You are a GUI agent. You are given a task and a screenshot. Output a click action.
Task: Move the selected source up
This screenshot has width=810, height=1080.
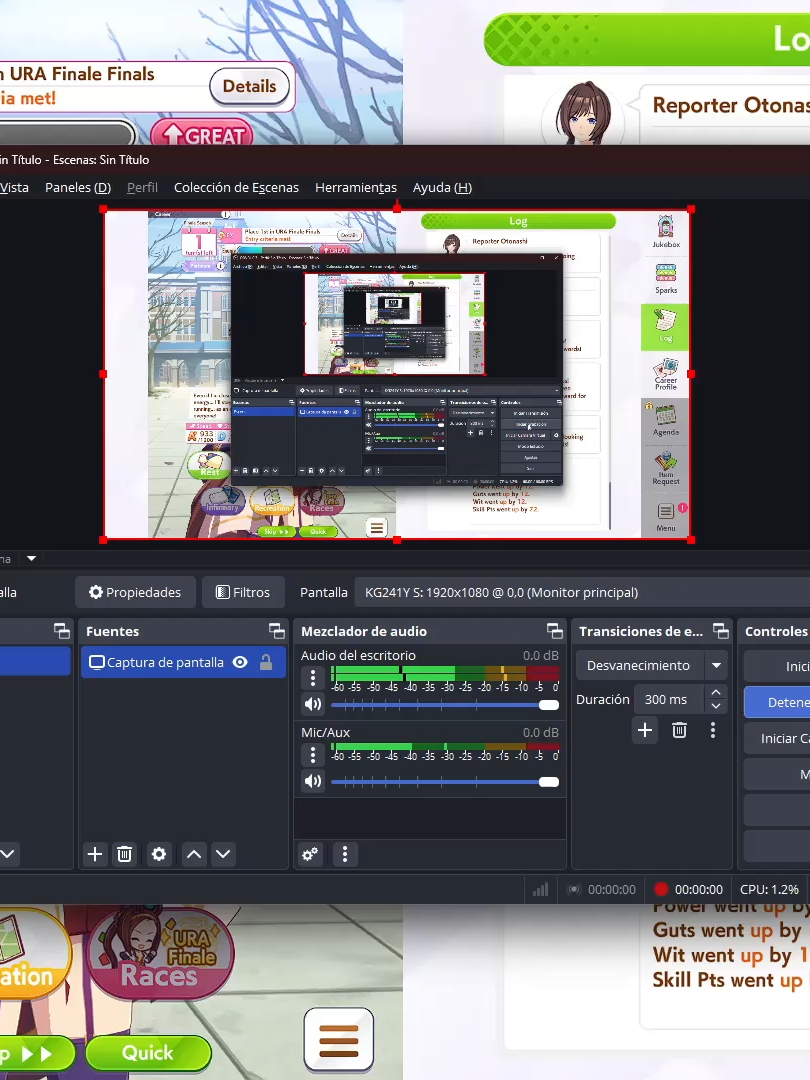click(194, 855)
